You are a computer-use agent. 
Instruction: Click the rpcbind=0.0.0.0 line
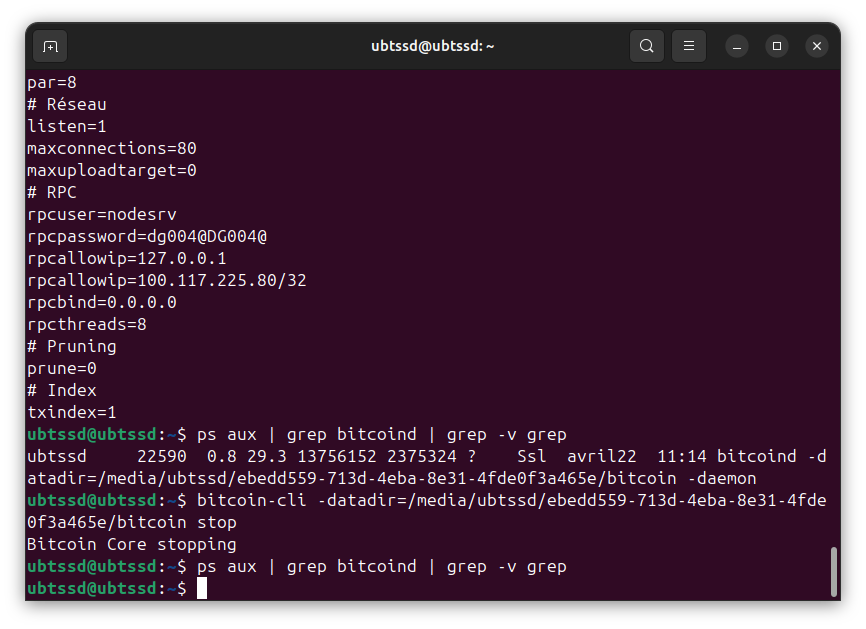coord(101,302)
